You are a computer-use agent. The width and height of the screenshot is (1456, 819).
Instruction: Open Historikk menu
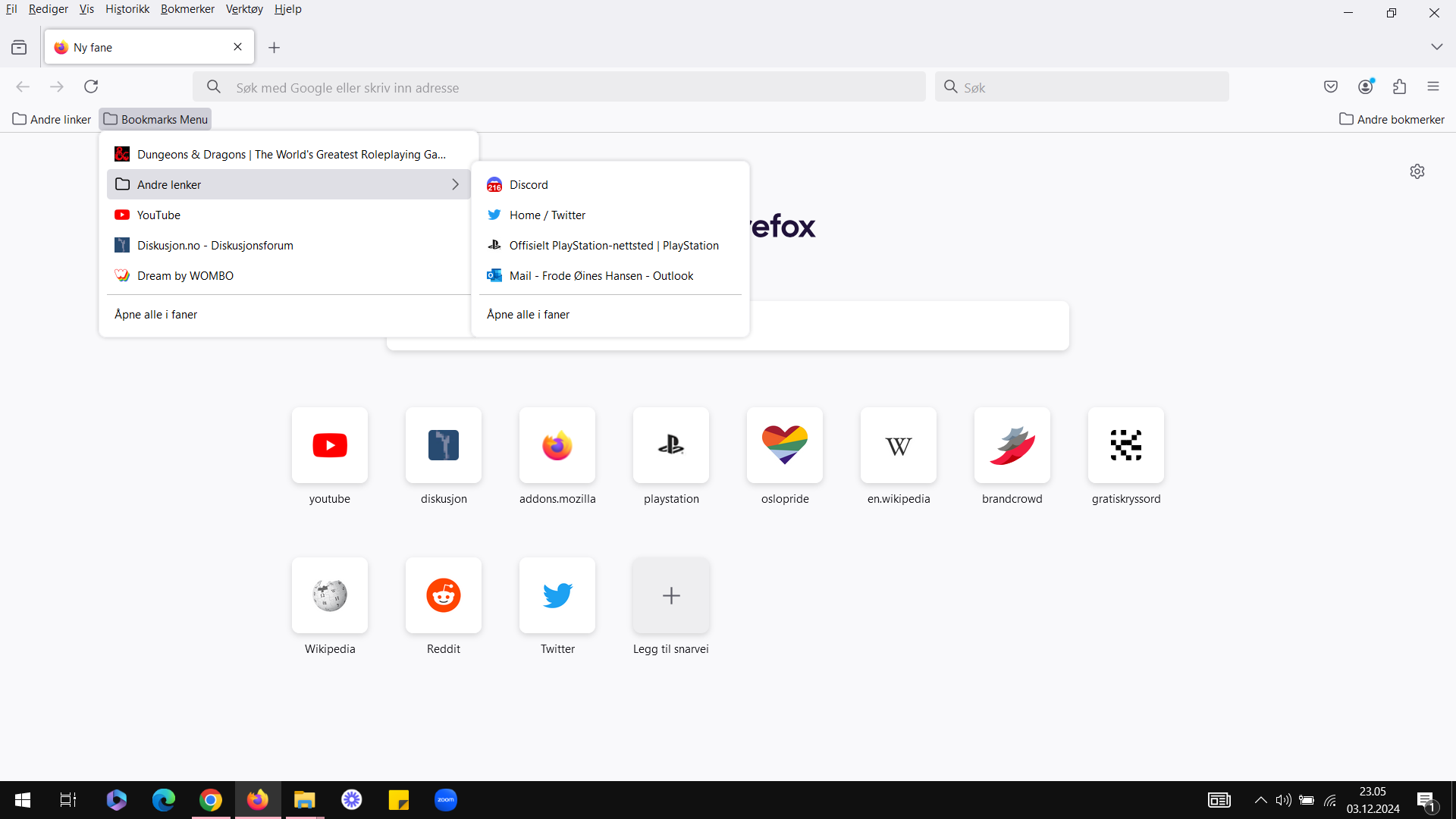127,9
